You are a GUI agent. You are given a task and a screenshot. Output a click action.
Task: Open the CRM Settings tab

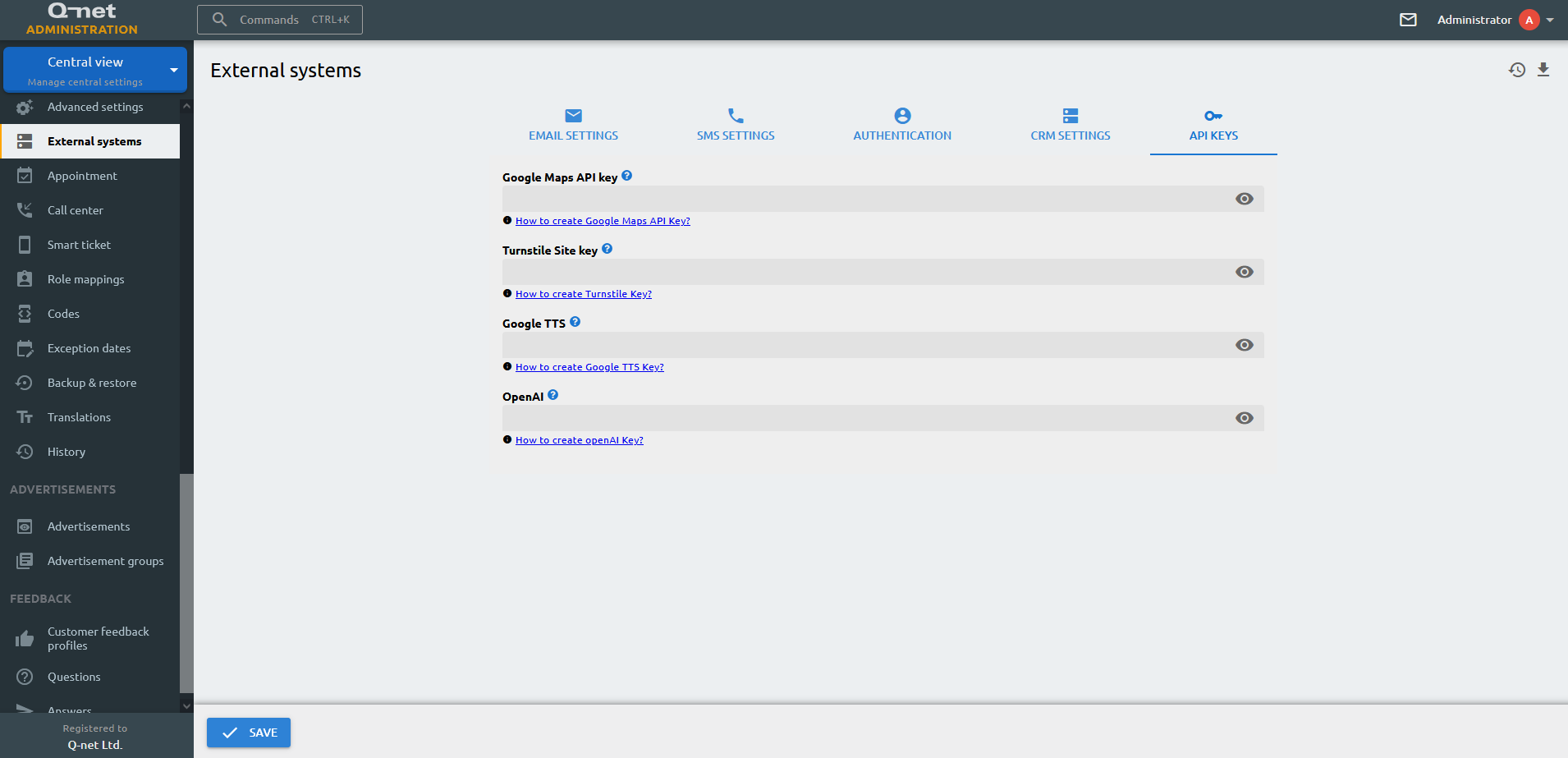tap(1070, 125)
